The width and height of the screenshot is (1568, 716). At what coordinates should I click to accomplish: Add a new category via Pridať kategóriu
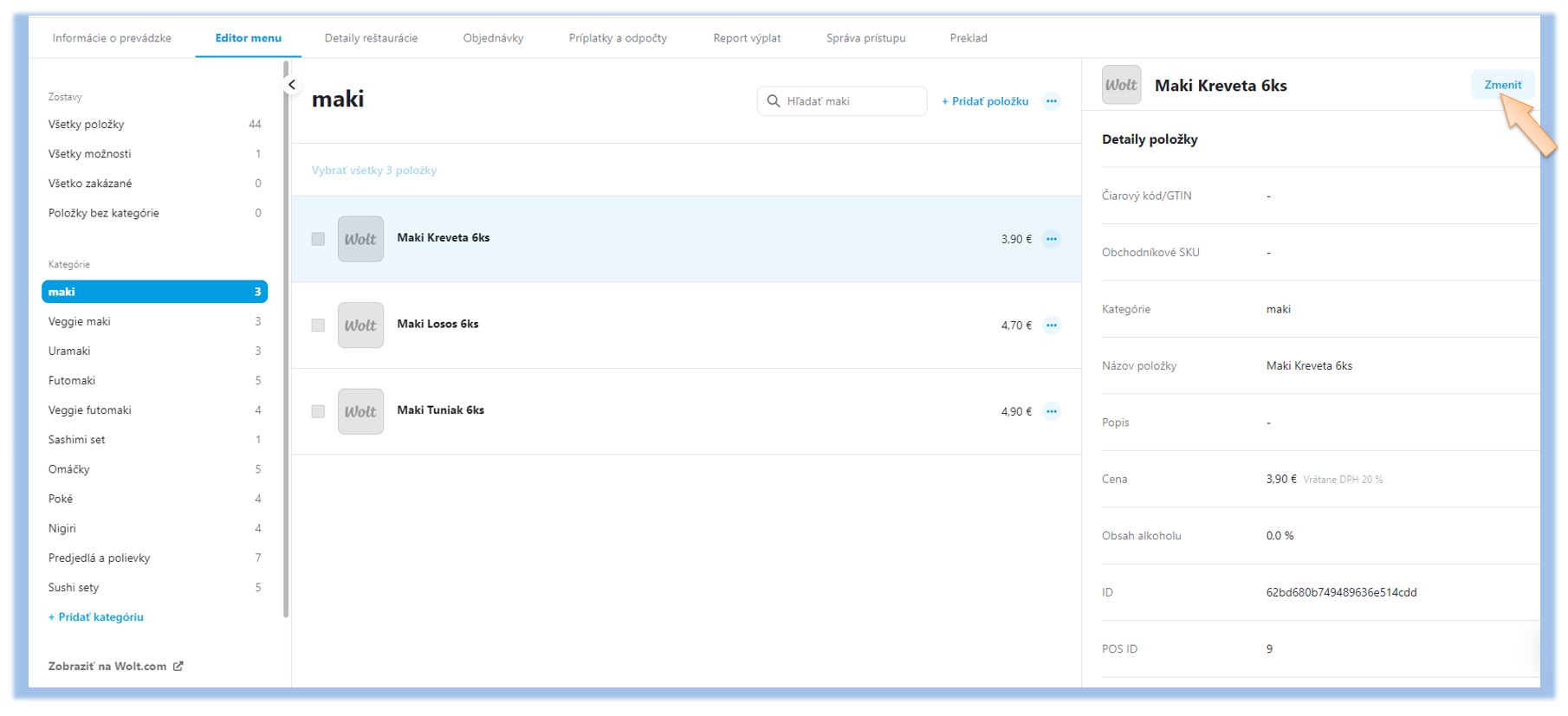(96, 616)
